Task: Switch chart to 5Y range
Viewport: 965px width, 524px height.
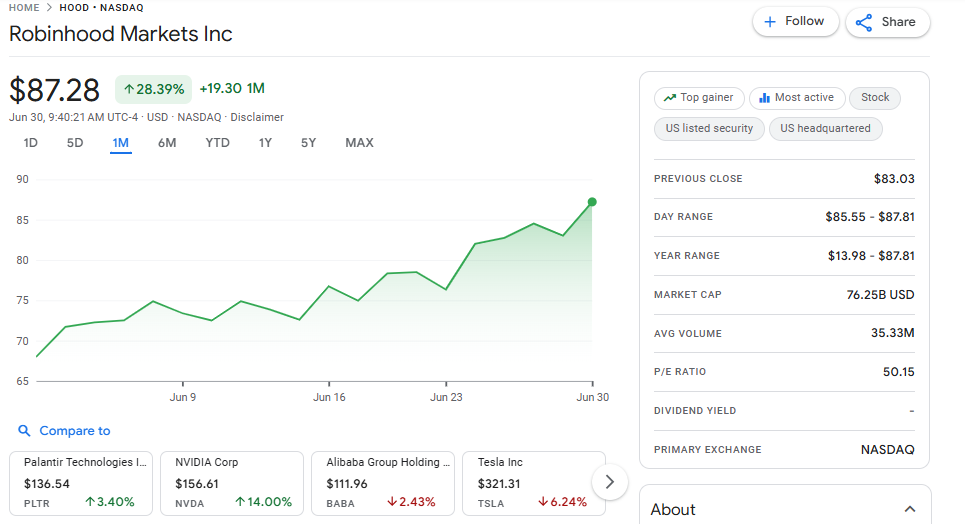Action: [308, 143]
